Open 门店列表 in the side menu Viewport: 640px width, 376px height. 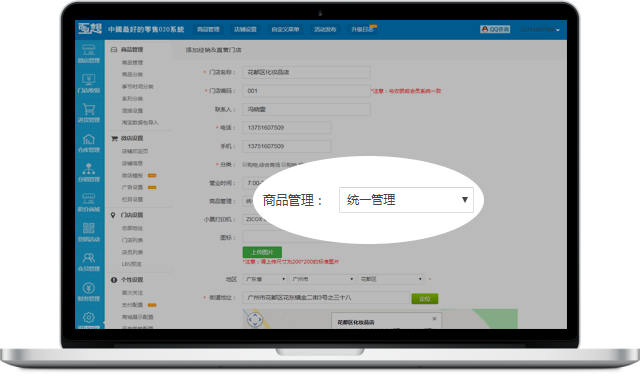click(132, 240)
